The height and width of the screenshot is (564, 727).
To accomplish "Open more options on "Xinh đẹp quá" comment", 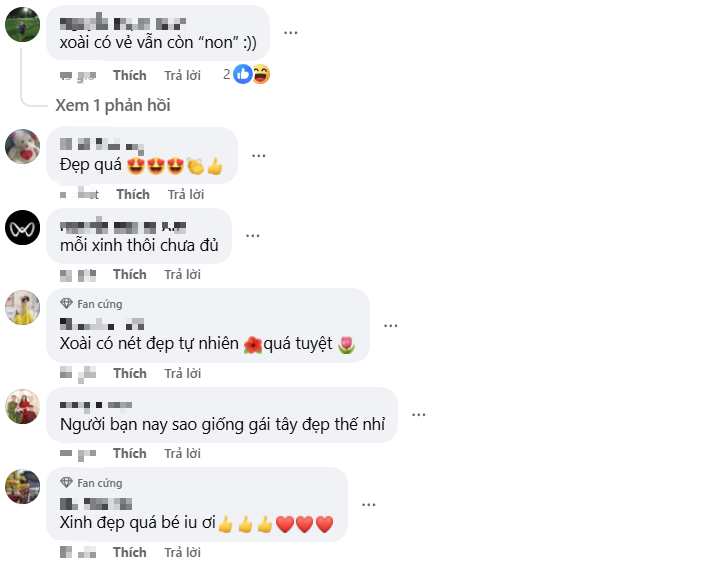I will 369,504.
